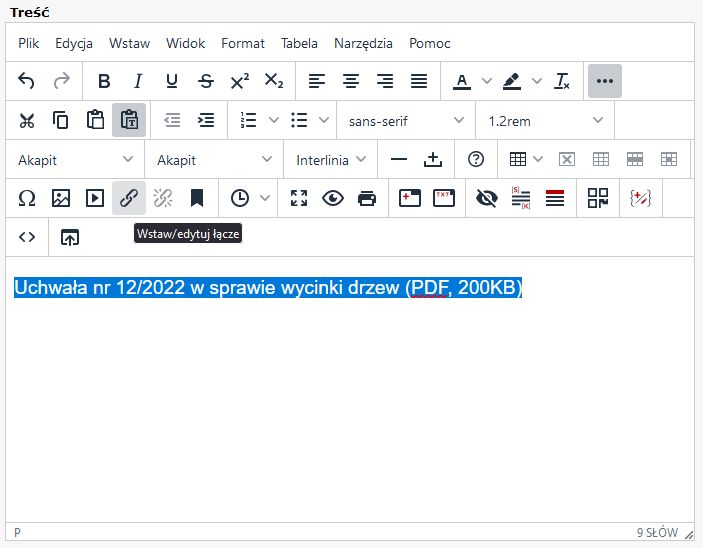Switch editor to fullscreen mode
This screenshot has height=548, width=703.
pos(299,198)
